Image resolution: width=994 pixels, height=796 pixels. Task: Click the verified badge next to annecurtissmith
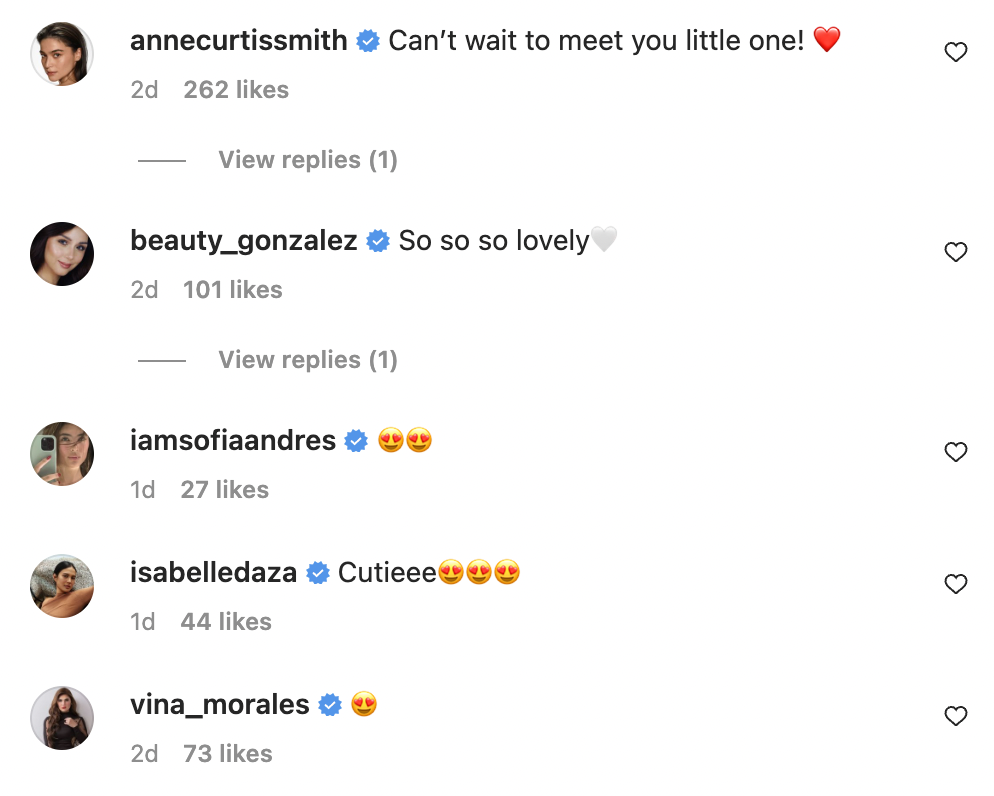367,41
